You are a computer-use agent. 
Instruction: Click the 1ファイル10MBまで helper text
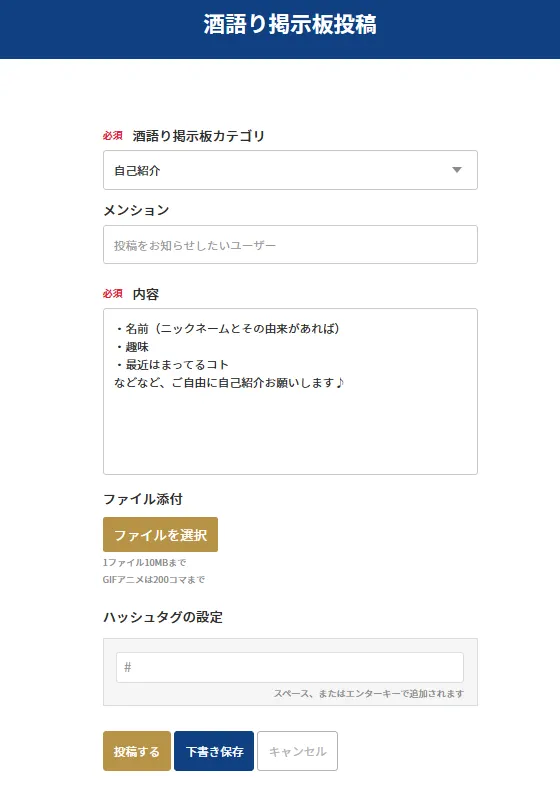(145, 562)
